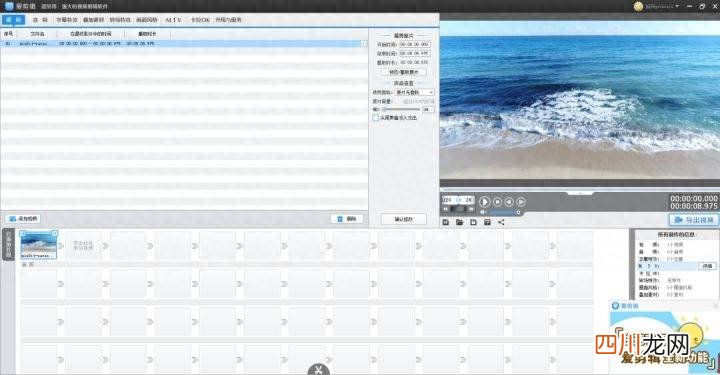Viewport: 720px width, 375px height.
Task: Click the preview/clip original video button
Action: point(404,72)
